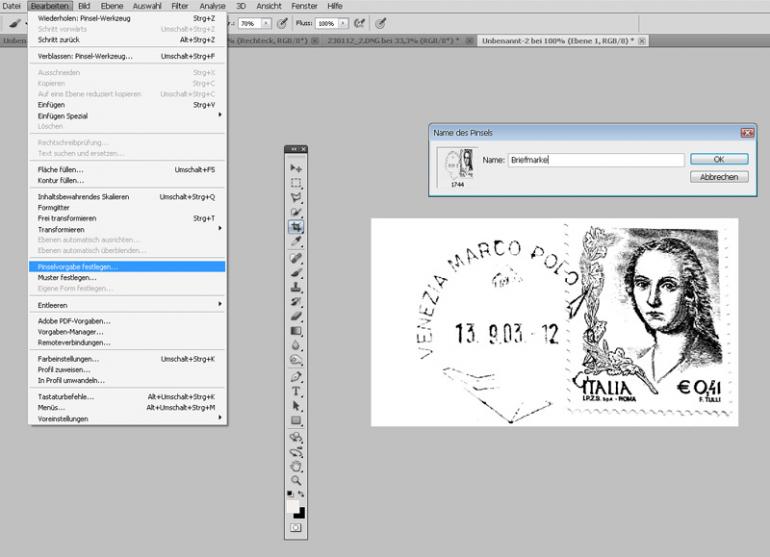The image size is (770, 557).
Task: Collapse the toolbox panel double arrows
Action: point(294,149)
